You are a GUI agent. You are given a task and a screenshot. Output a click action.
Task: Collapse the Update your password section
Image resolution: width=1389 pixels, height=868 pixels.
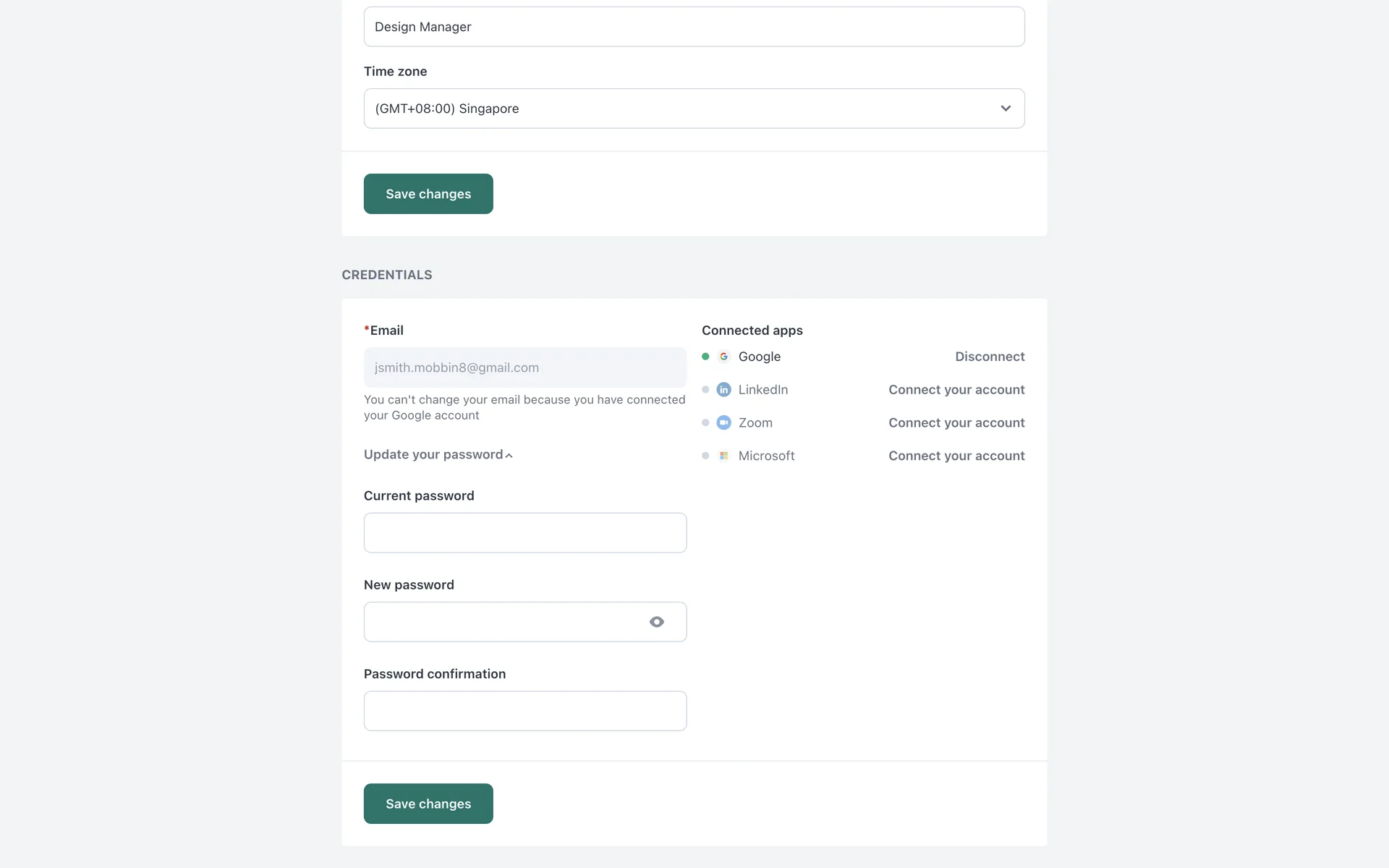pos(438,455)
